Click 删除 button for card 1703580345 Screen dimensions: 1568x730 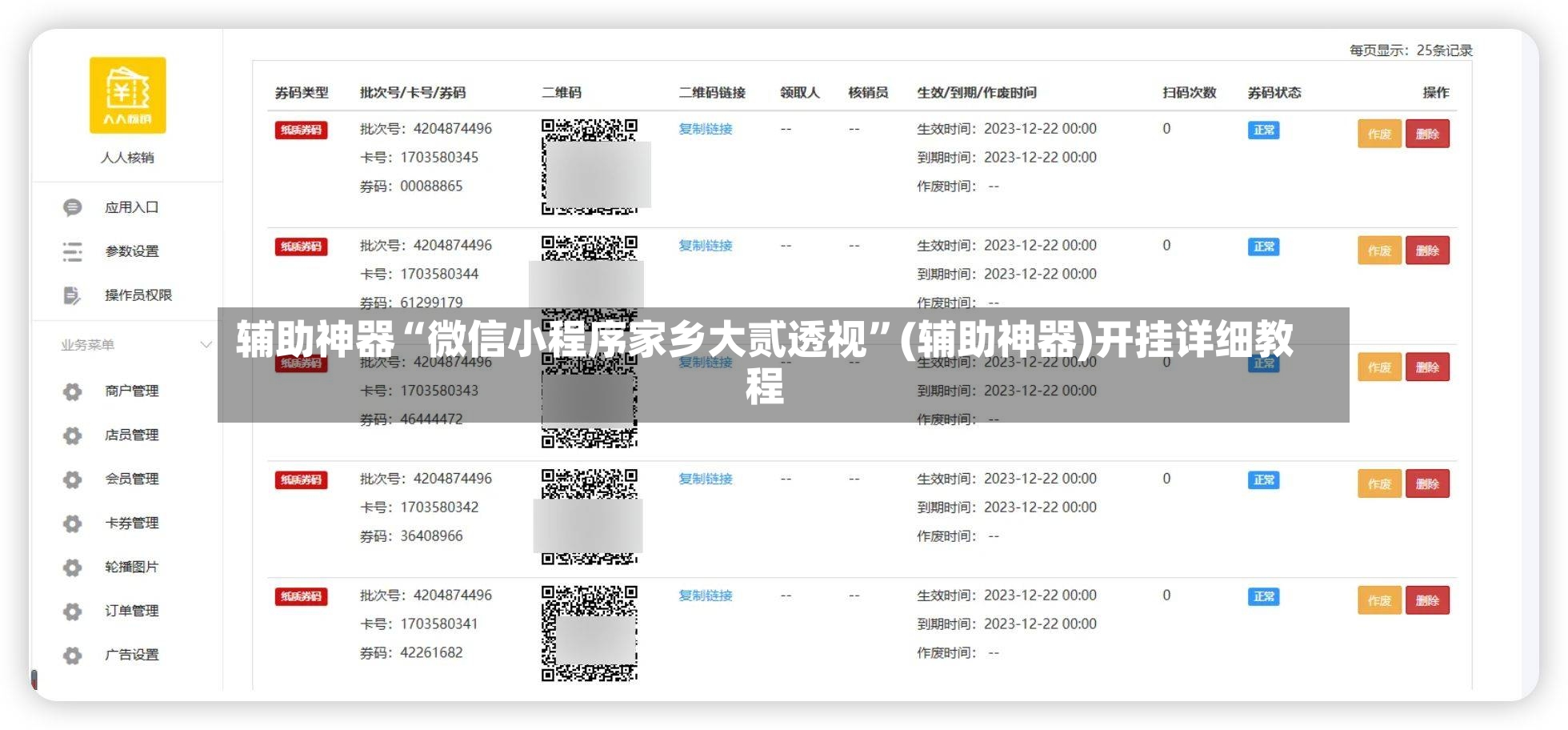tap(1427, 134)
